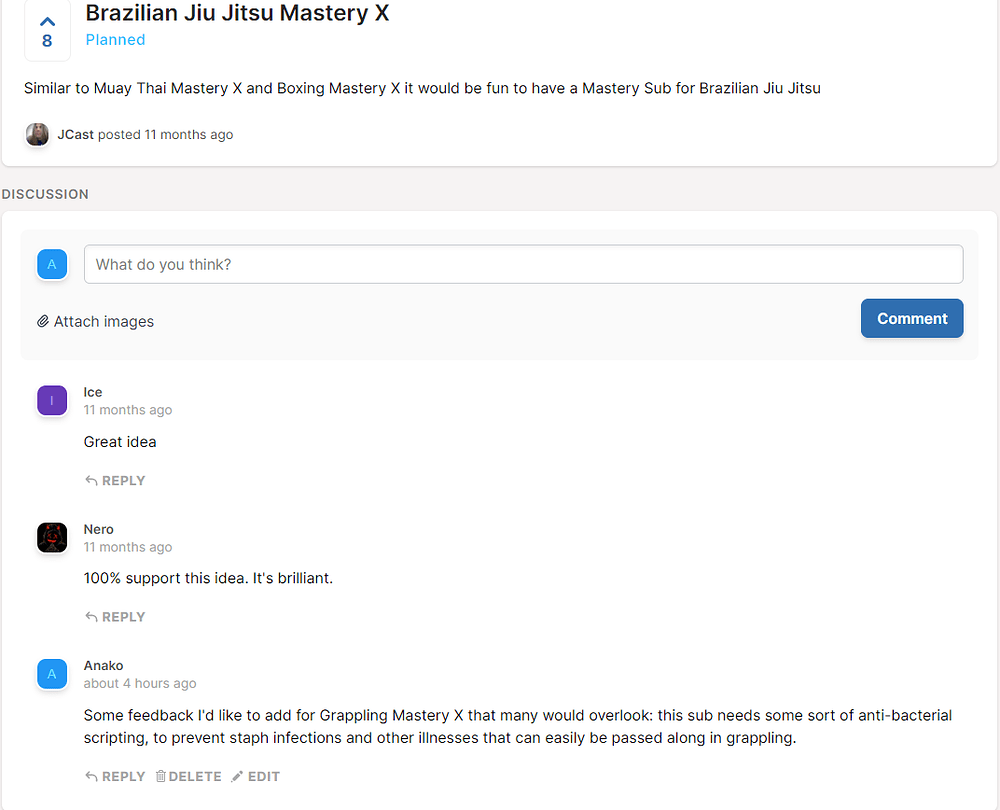Click Anako's blue avatar beside the comment
The image size is (1000, 810).
click(x=52, y=674)
